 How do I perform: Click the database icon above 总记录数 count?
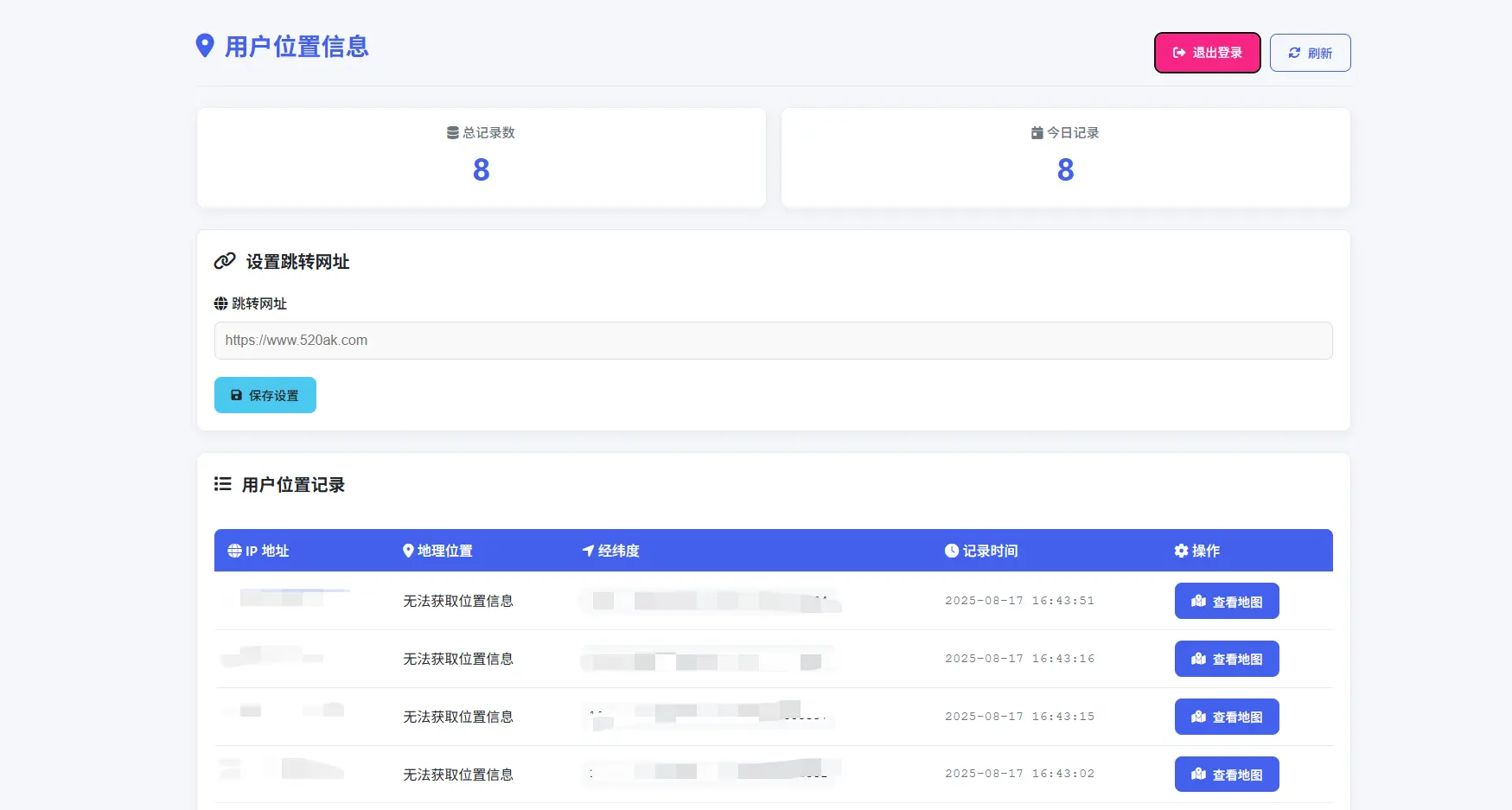(x=451, y=132)
